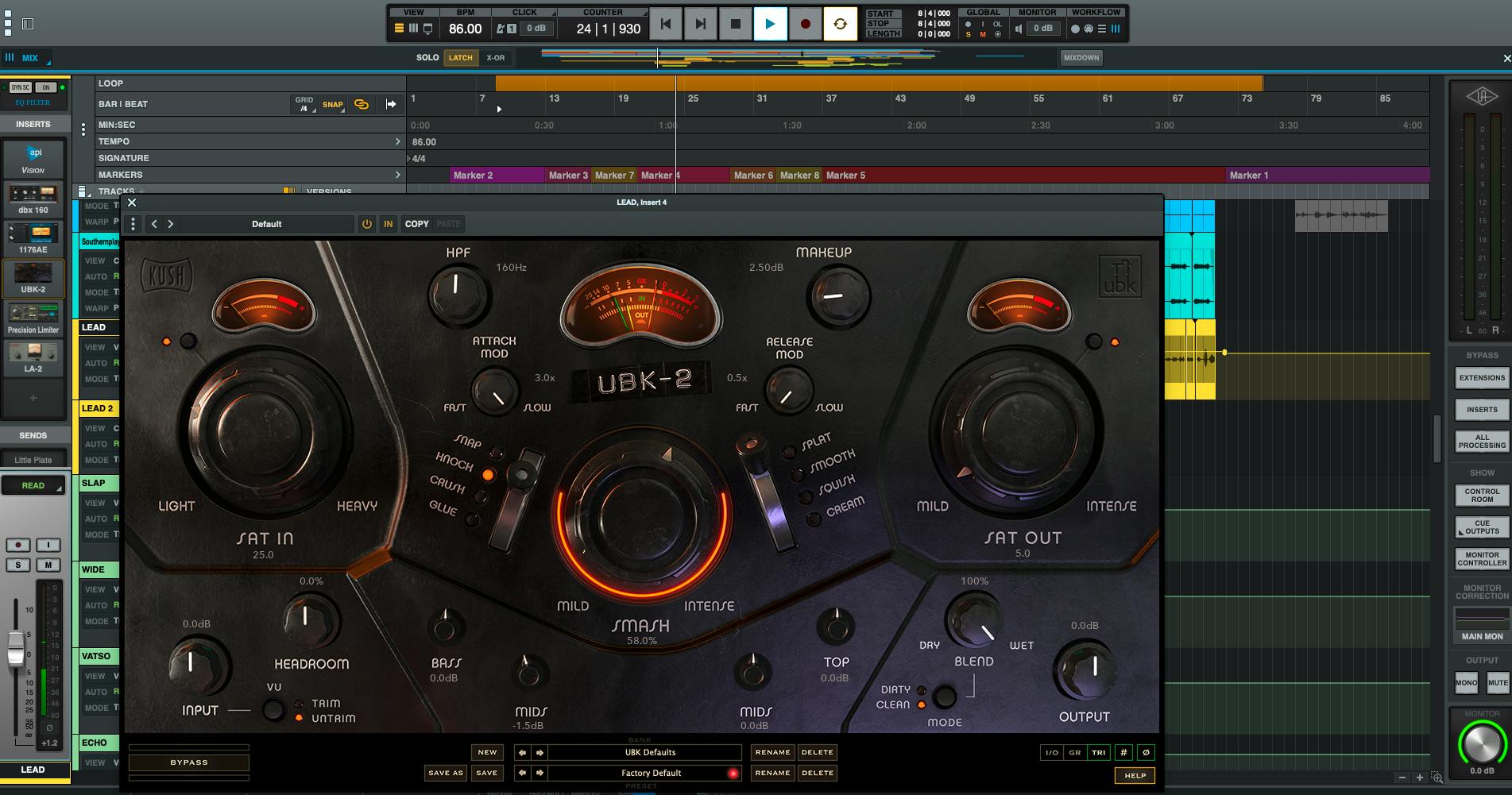Open the CONTROL ROOM panel
This screenshot has width=1512, height=795.
pos(1482,496)
